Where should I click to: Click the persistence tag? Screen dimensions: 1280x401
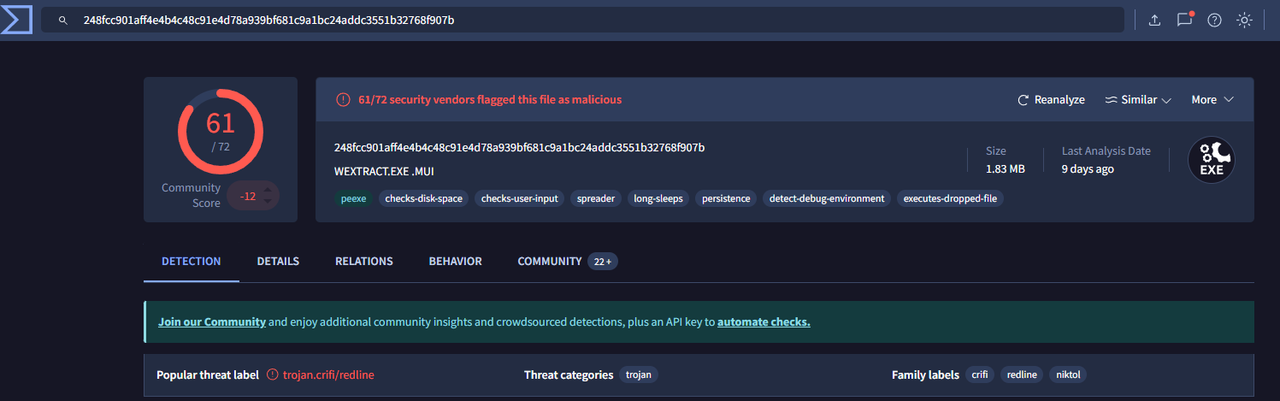click(x=726, y=198)
